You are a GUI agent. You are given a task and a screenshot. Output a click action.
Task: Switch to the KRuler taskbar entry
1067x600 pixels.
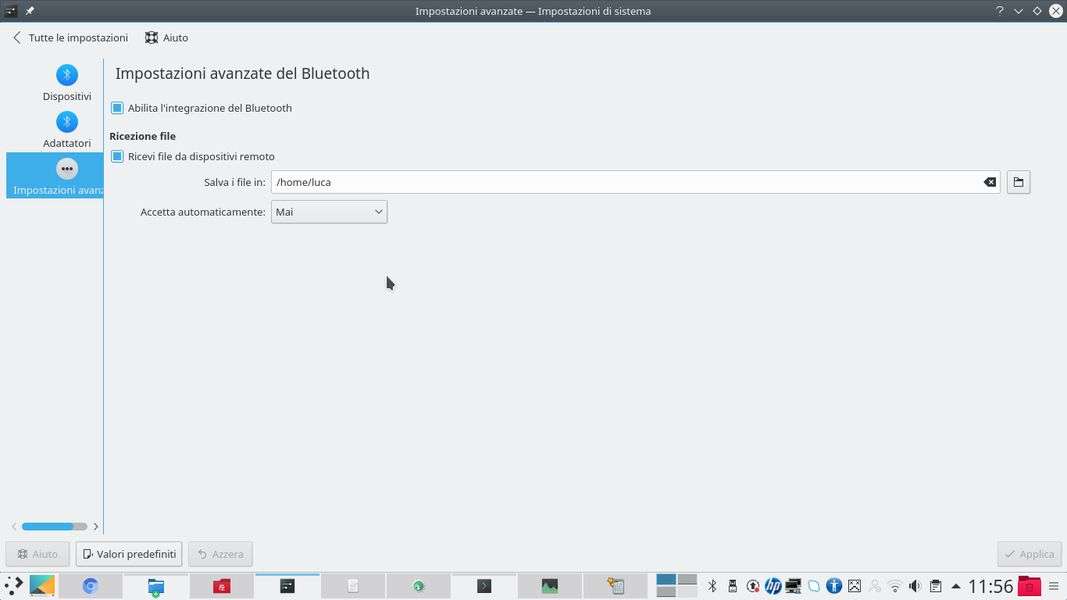615,586
